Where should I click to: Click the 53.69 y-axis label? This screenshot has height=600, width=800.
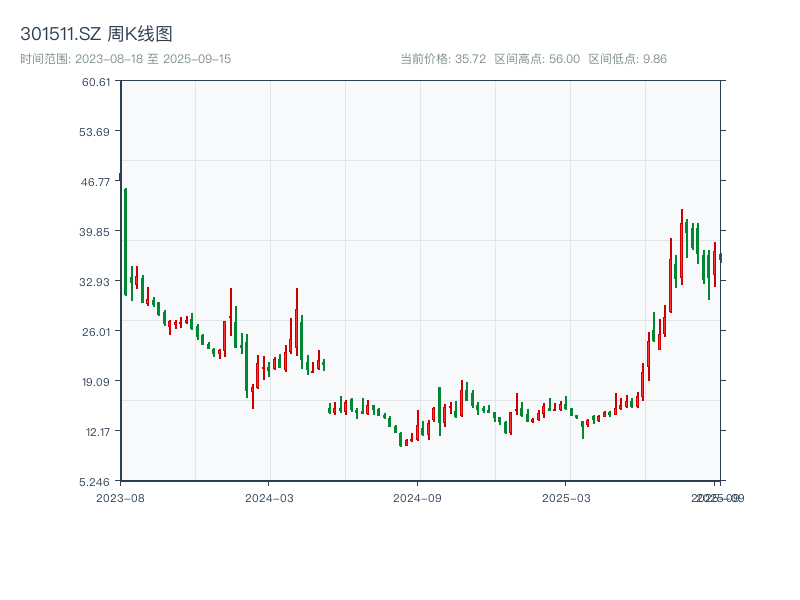pos(96,132)
